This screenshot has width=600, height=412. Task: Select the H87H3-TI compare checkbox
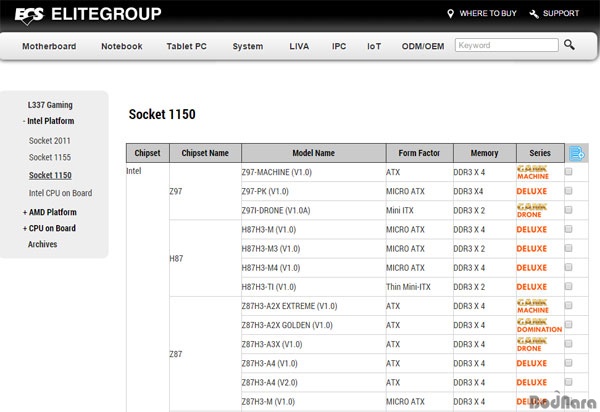[569, 286]
